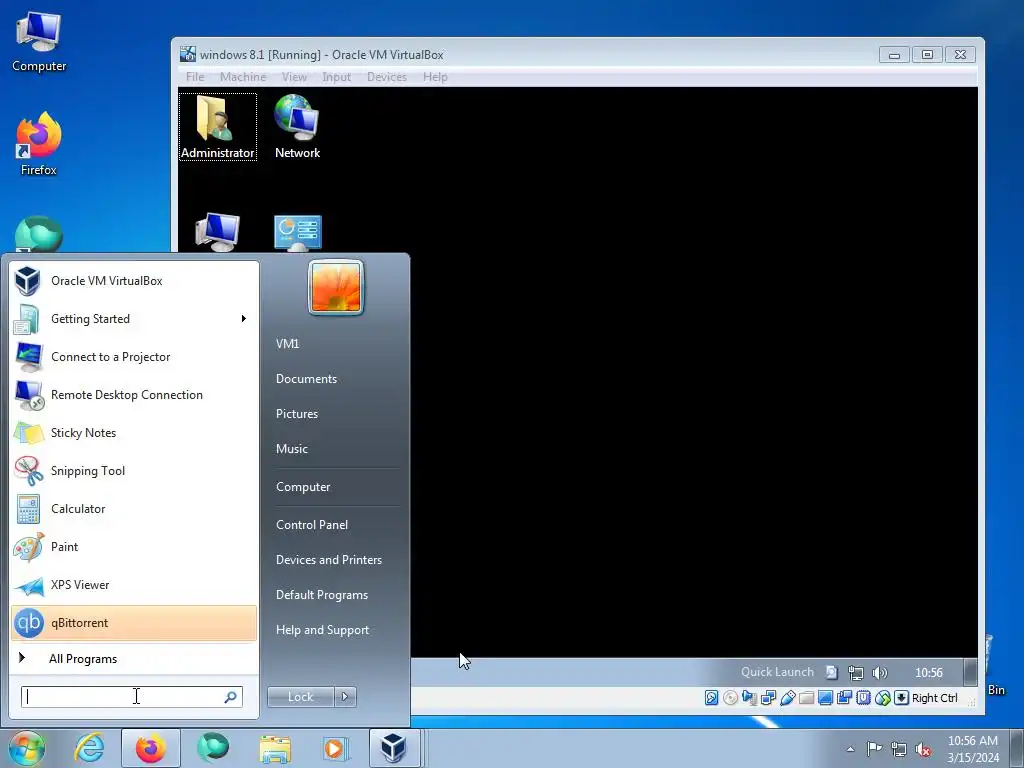The image size is (1024, 768).
Task: Open Pictures from Start menu
Action: pos(297,414)
